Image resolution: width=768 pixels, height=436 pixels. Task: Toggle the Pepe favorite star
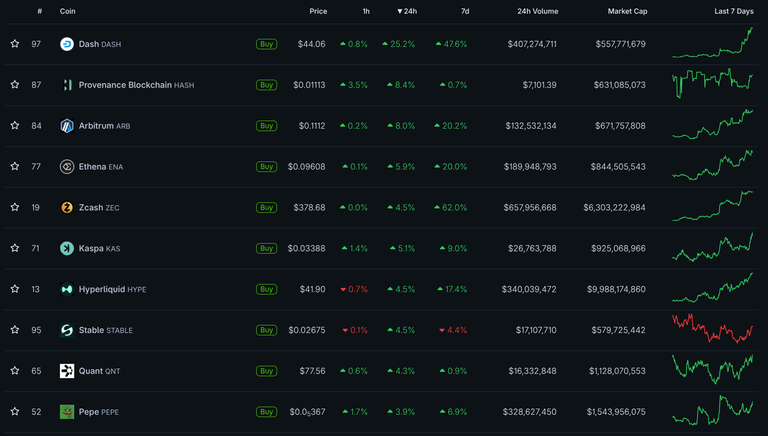(15, 412)
